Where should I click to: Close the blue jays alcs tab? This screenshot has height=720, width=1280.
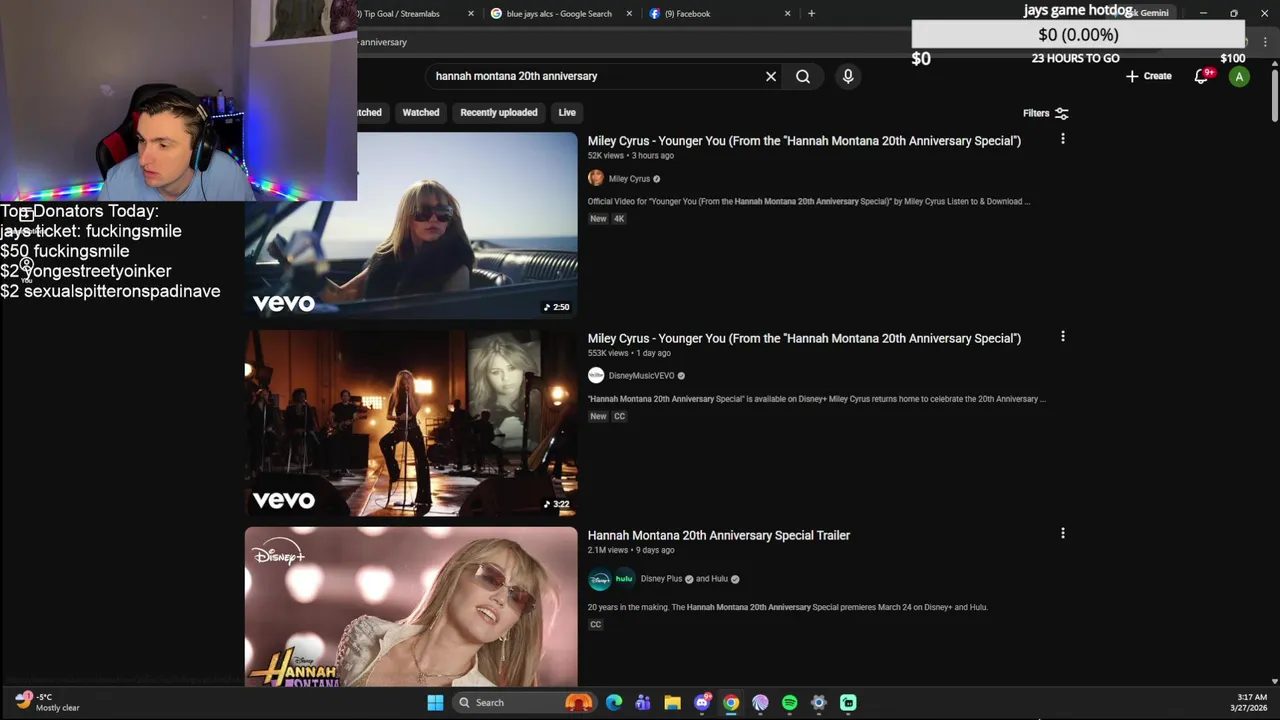629,14
